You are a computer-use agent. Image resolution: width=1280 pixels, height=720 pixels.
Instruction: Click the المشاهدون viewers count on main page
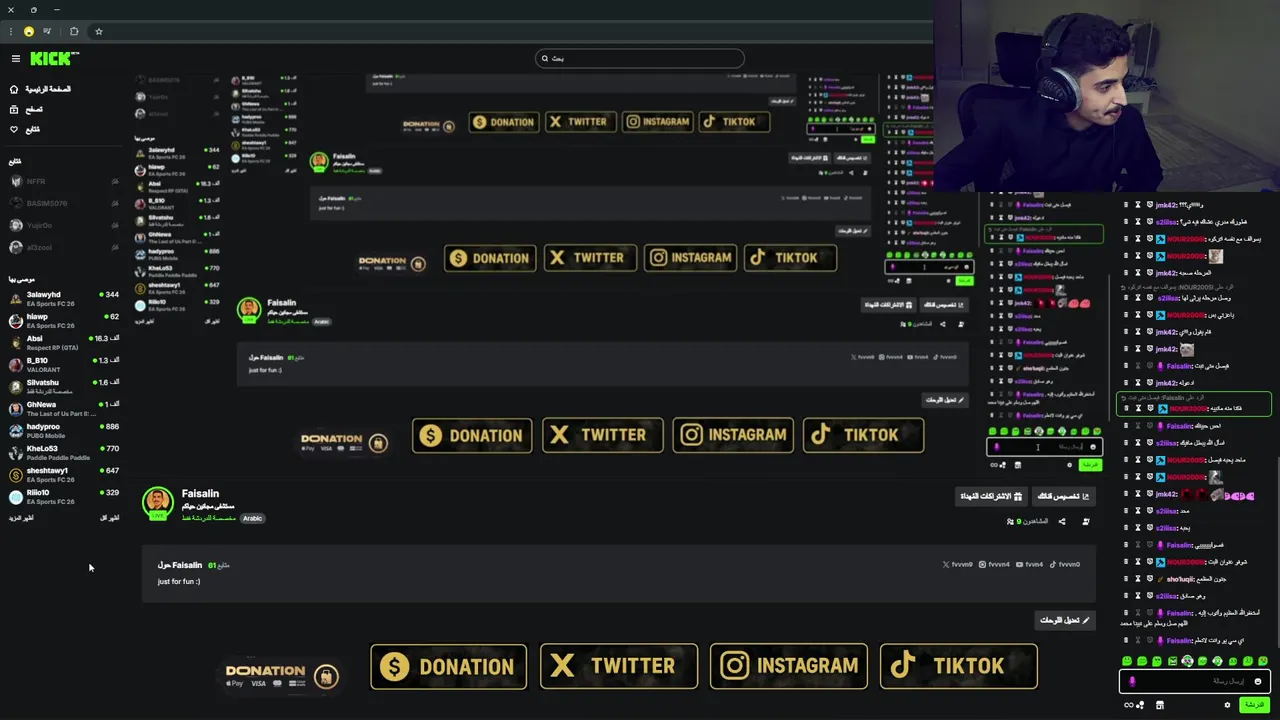click(x=1027, y=521)
